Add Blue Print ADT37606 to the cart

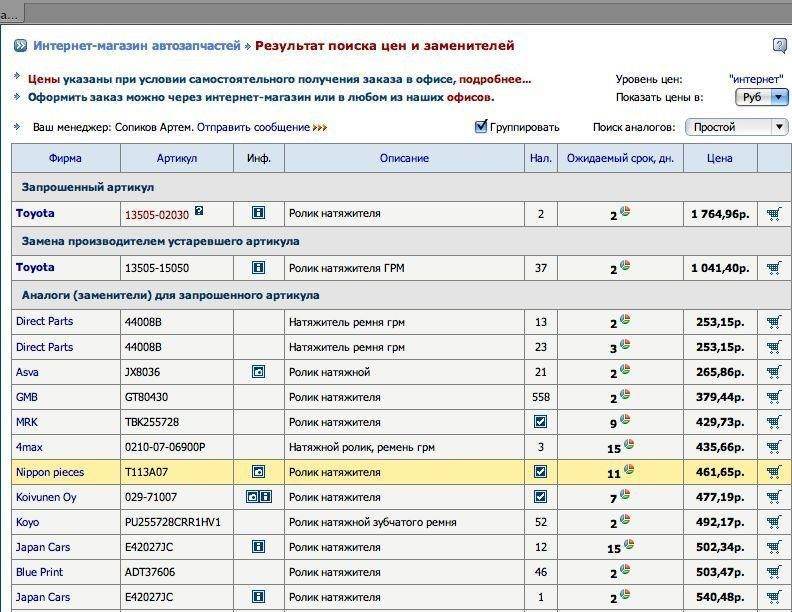pos(773,573)
